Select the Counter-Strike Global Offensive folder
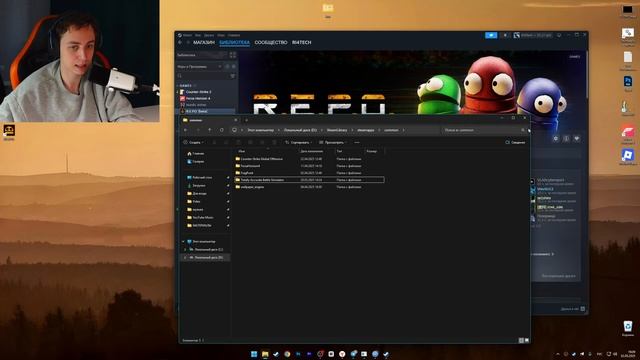This screenshot has width=640, height=360. (x=309, y=159)
